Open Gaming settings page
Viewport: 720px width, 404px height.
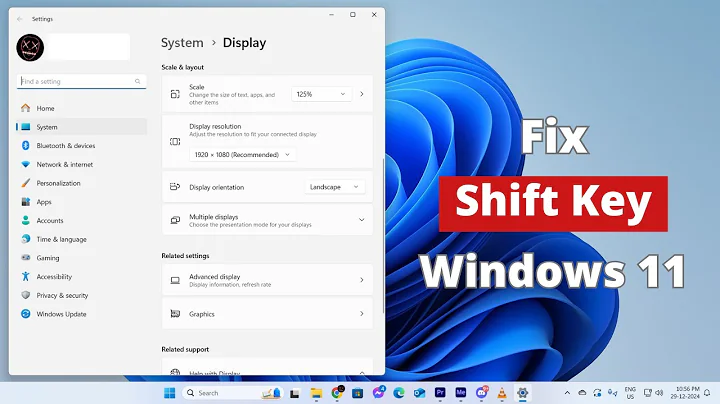[x=81, y=258]
